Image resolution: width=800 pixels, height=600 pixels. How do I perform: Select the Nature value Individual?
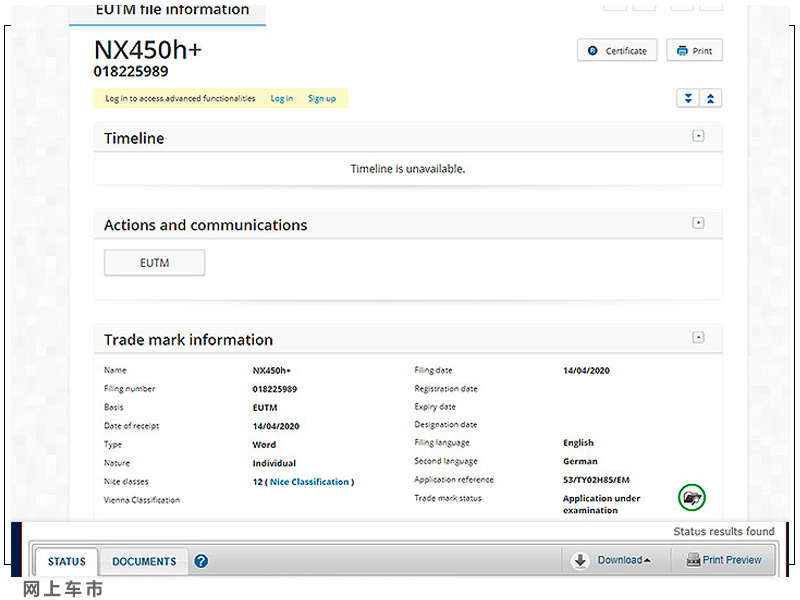[x=274, y=463]
